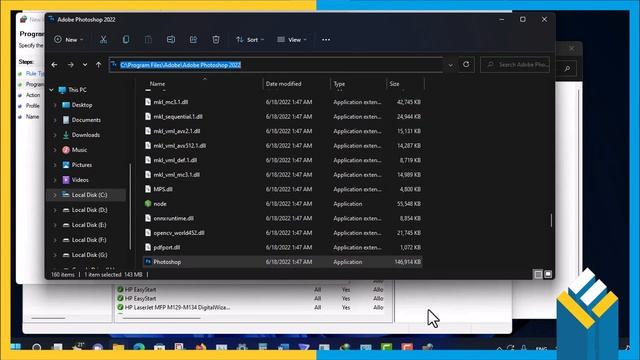640x360 pixels.
Task: Switch to details view via status bar icon
Action: click(538, 274)
